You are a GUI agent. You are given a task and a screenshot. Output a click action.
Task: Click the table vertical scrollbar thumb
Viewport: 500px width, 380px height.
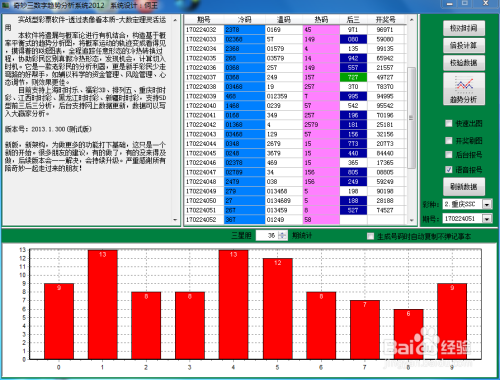(411, 118)
